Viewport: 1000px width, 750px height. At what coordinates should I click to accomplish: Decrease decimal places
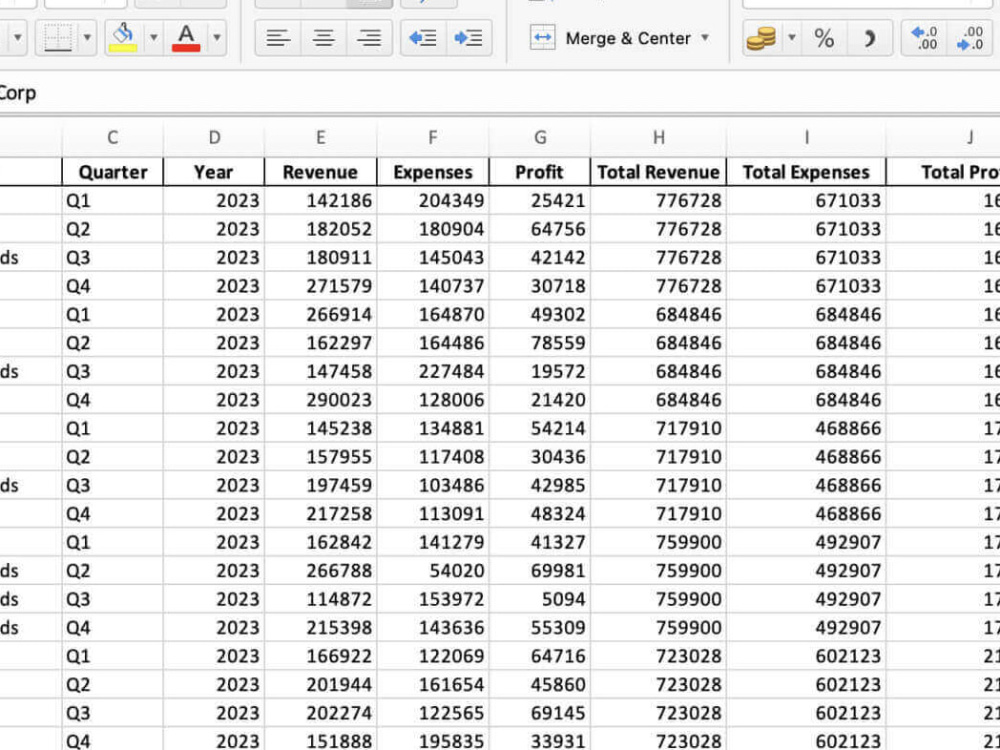tap(970, 38)
